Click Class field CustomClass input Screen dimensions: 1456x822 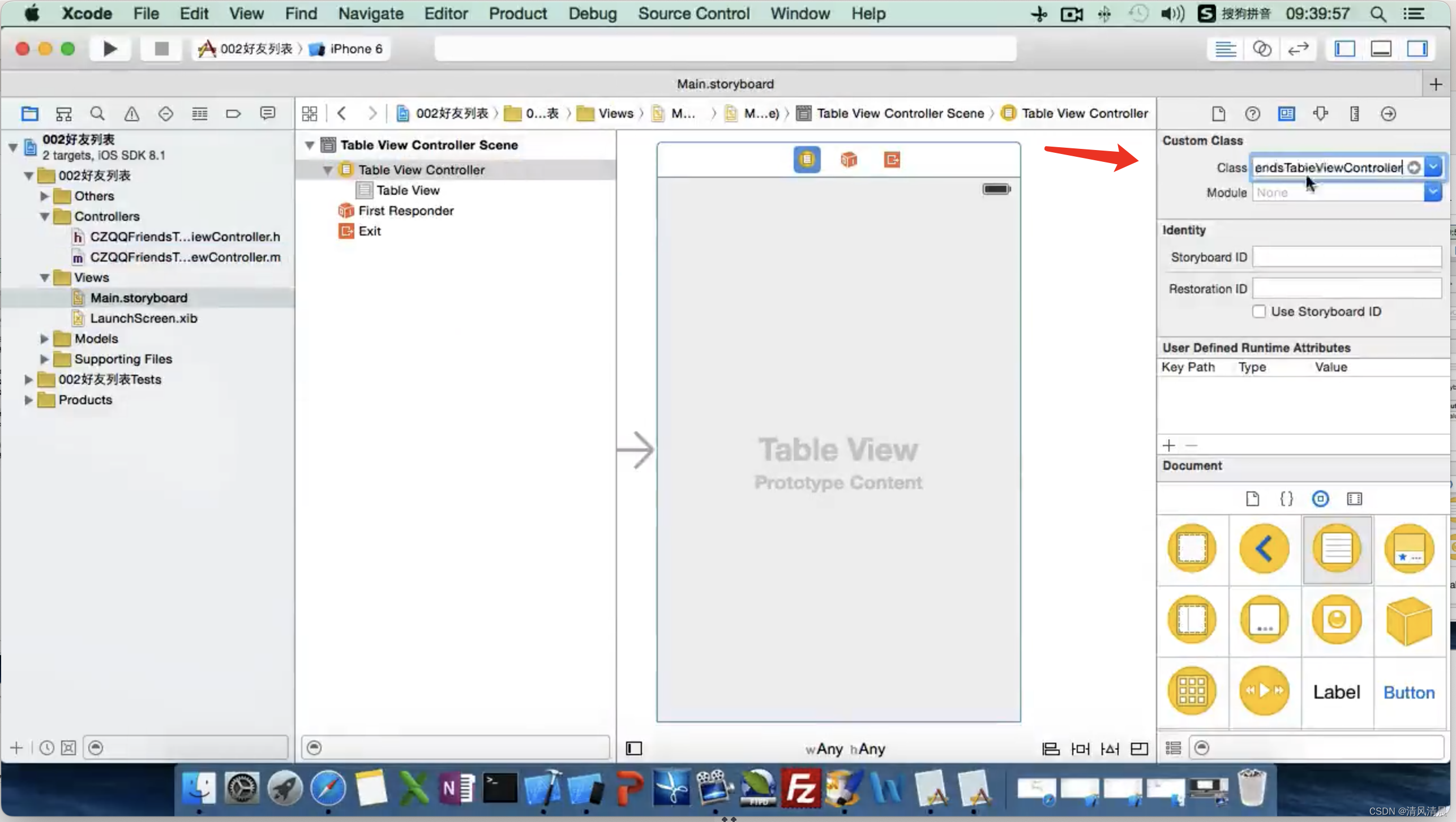[x=1335, y=167]
